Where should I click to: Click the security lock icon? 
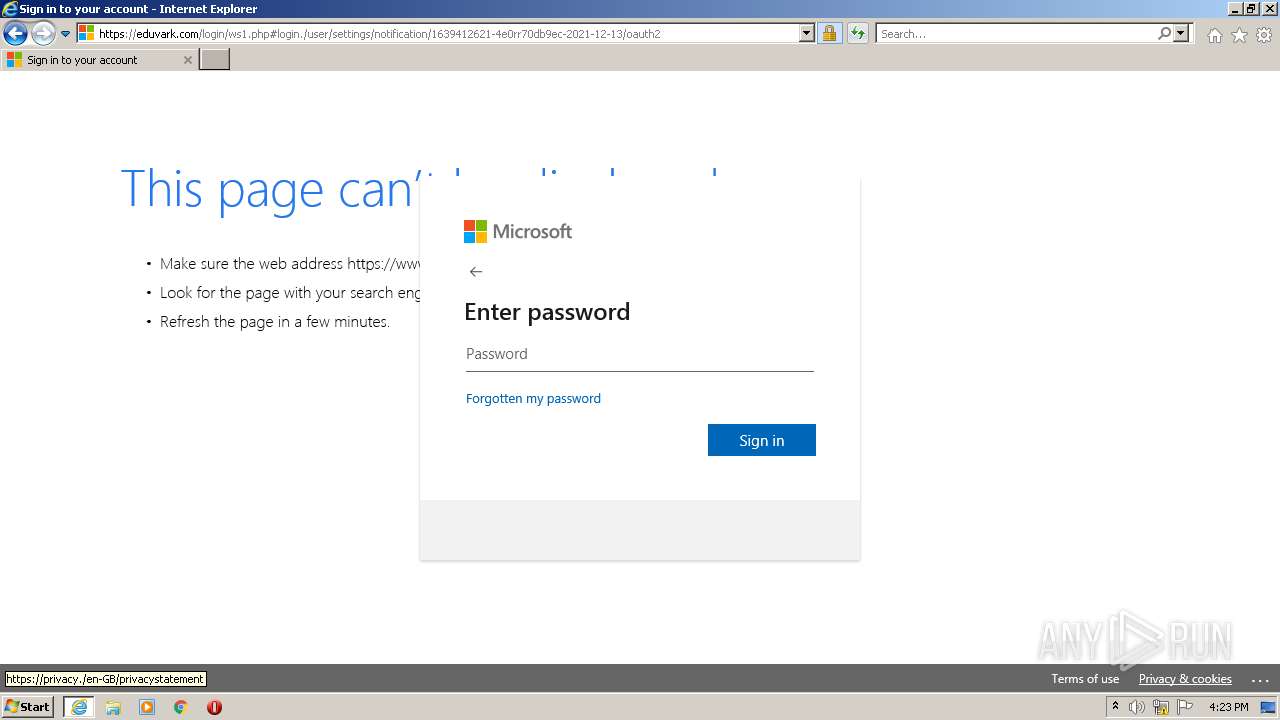829,34
